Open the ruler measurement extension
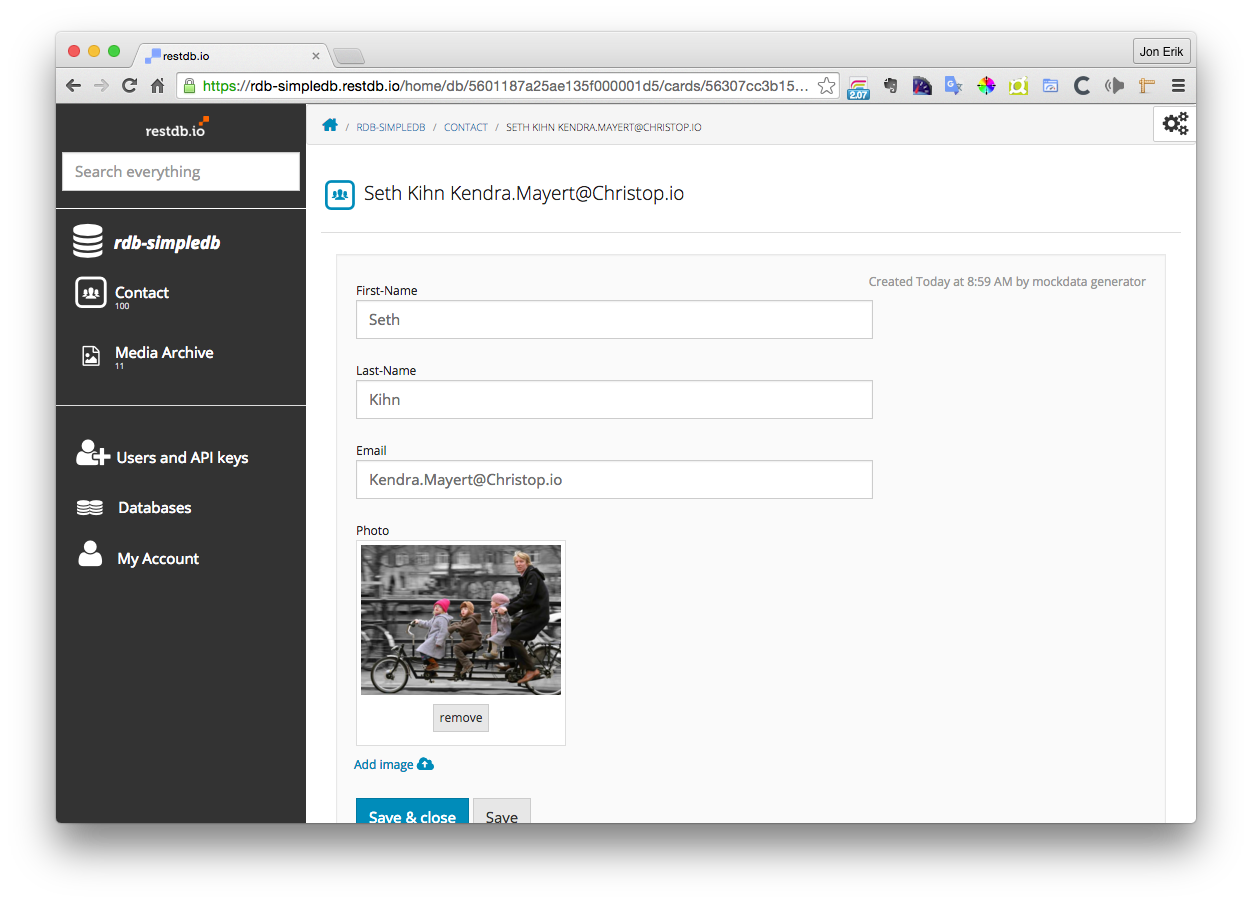This screenshot has width=1252, height=903. tap(1147, 86)
